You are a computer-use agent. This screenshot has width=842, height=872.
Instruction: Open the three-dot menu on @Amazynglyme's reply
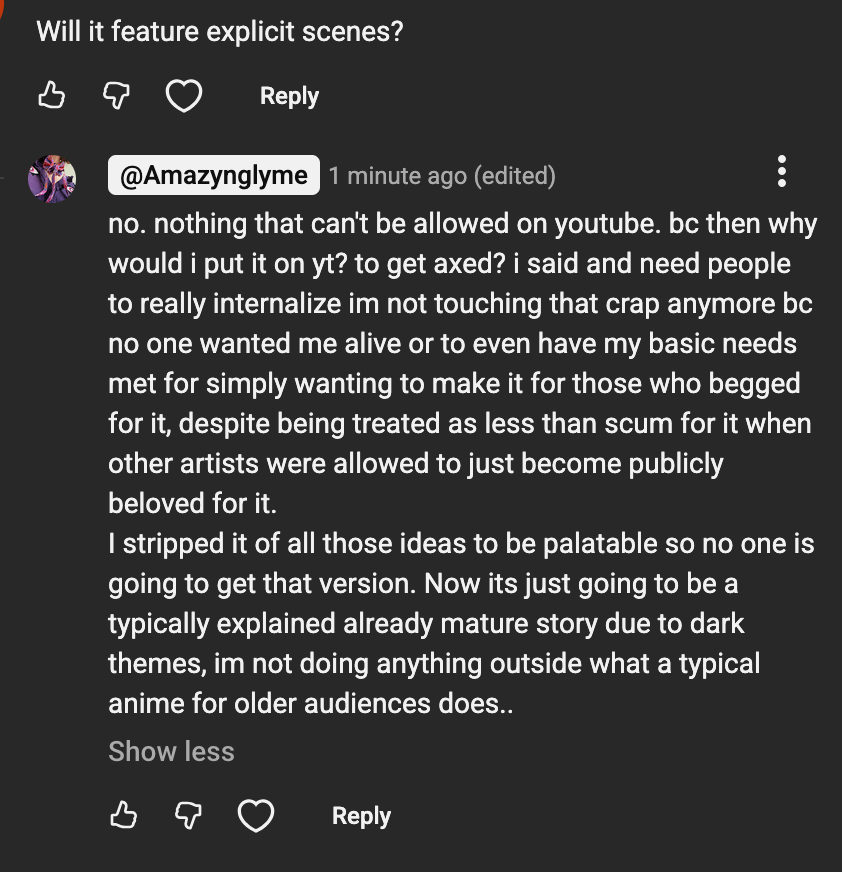click(x=782, y=172)
